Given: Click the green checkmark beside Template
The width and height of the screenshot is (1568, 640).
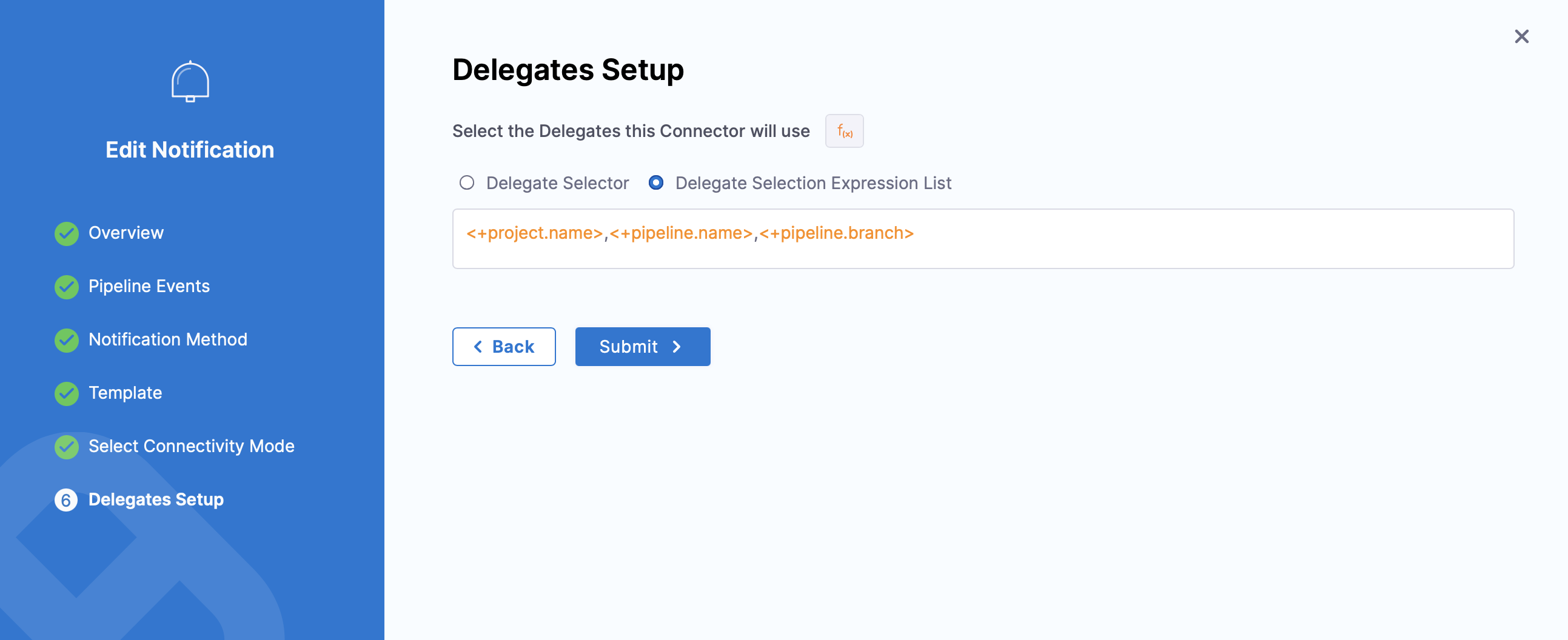Looking at the screenshot, I should coord(66,393).
